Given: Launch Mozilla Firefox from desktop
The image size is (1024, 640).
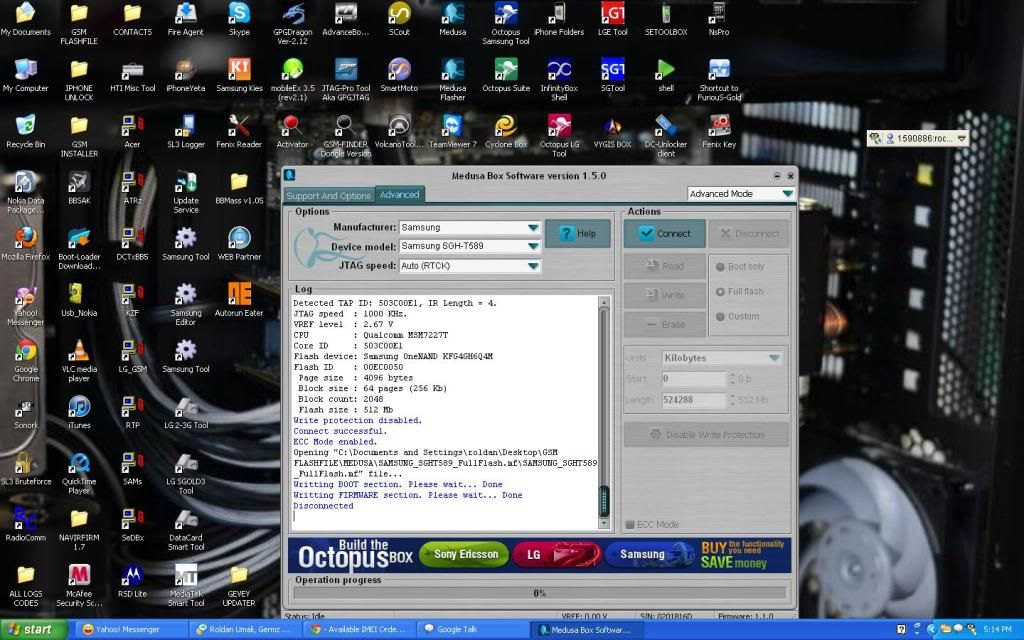Looking at the screenshot, I should pyautogui.click(x=25, y=244).
